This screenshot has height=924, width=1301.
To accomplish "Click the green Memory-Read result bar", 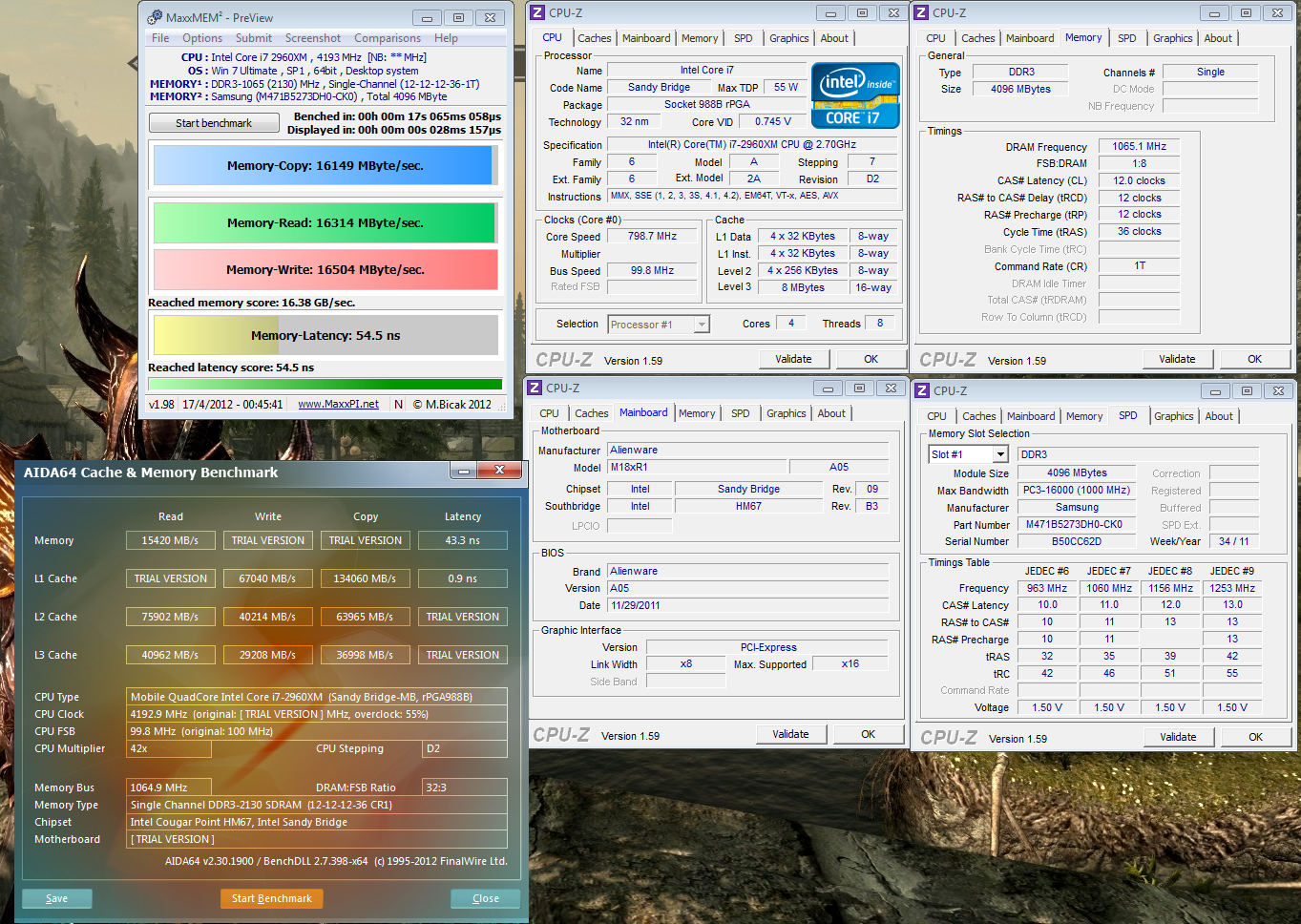I will [x=325, y=222].
